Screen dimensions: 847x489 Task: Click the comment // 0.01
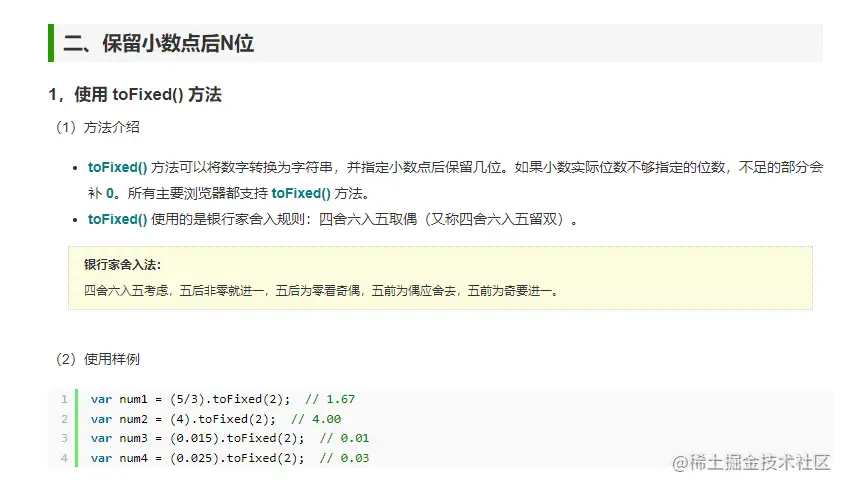[x=345, y=438]
